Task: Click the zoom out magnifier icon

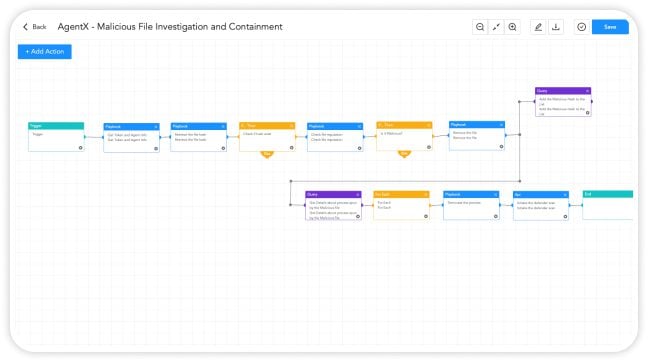Action: [480, 27]
